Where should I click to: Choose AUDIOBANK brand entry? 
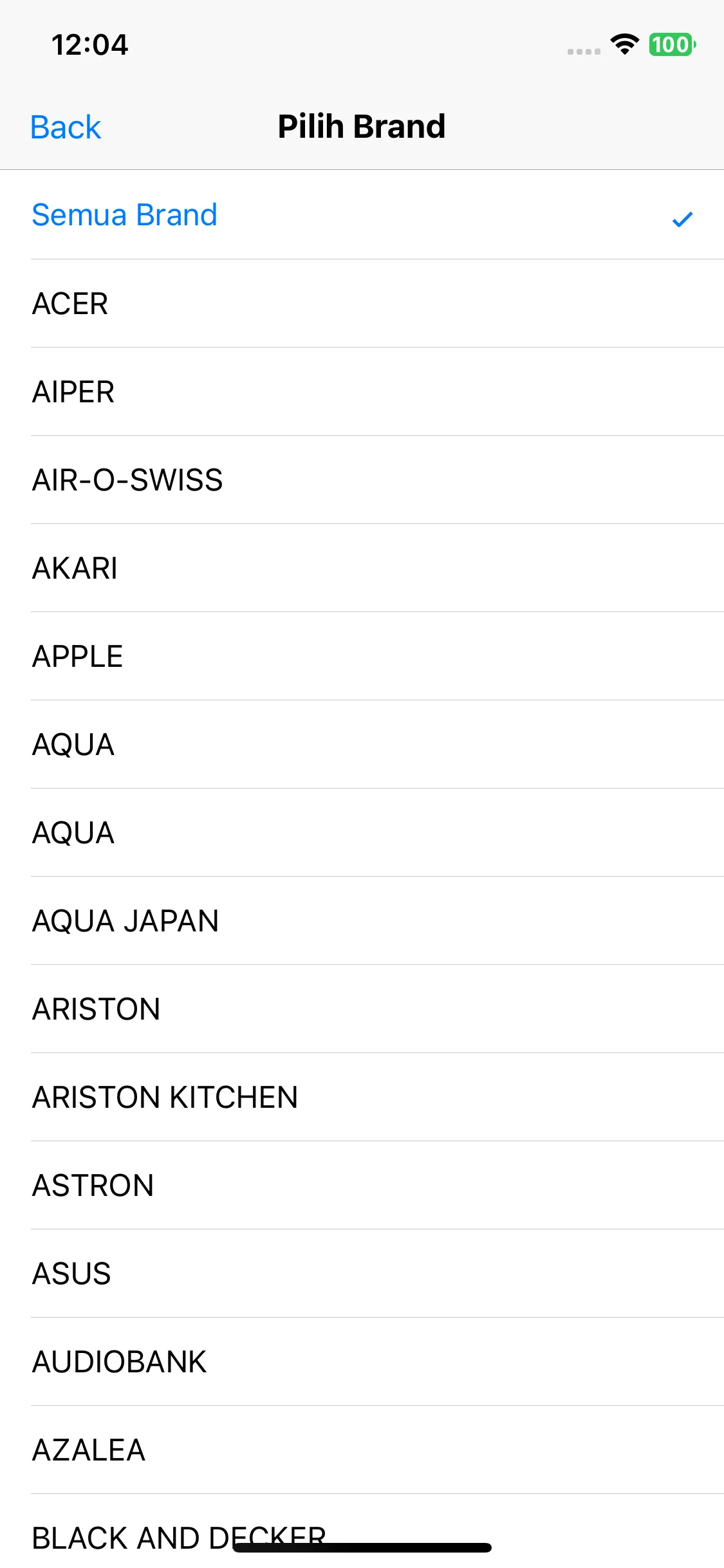point(362,1361)
